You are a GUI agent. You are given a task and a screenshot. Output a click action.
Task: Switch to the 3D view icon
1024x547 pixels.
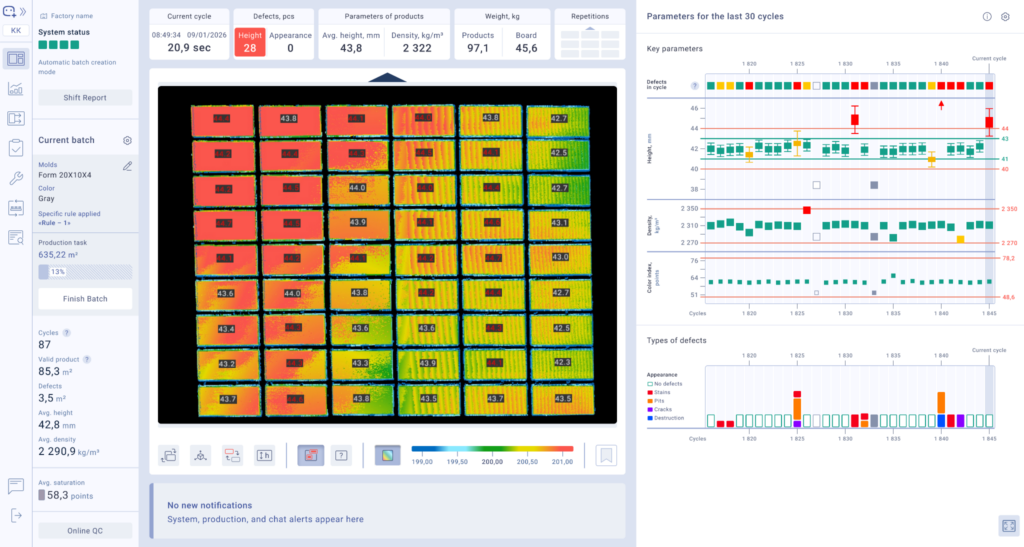200,455
